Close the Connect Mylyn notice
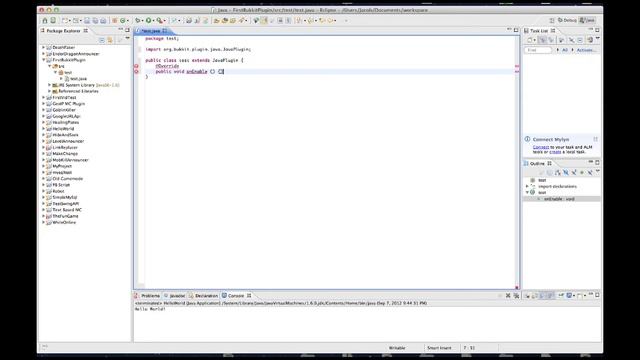Image resolution: width=640 pixels, height=360 pixels. coord(596,139)
